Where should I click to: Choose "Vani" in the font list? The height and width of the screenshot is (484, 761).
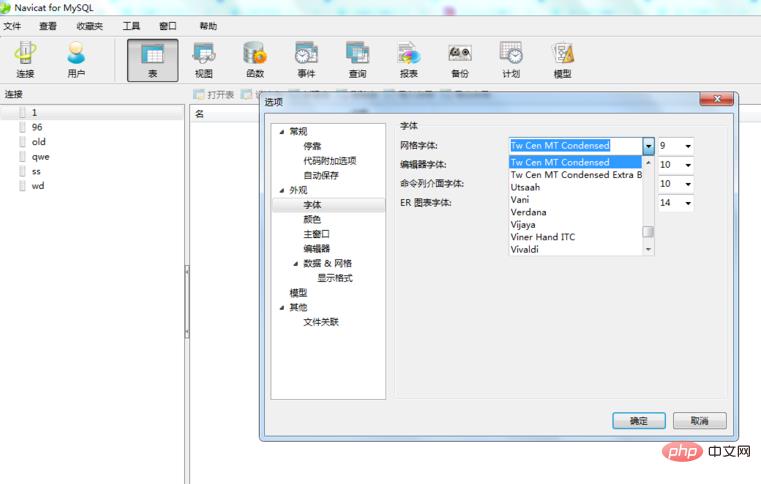click(x=576, y=200)
